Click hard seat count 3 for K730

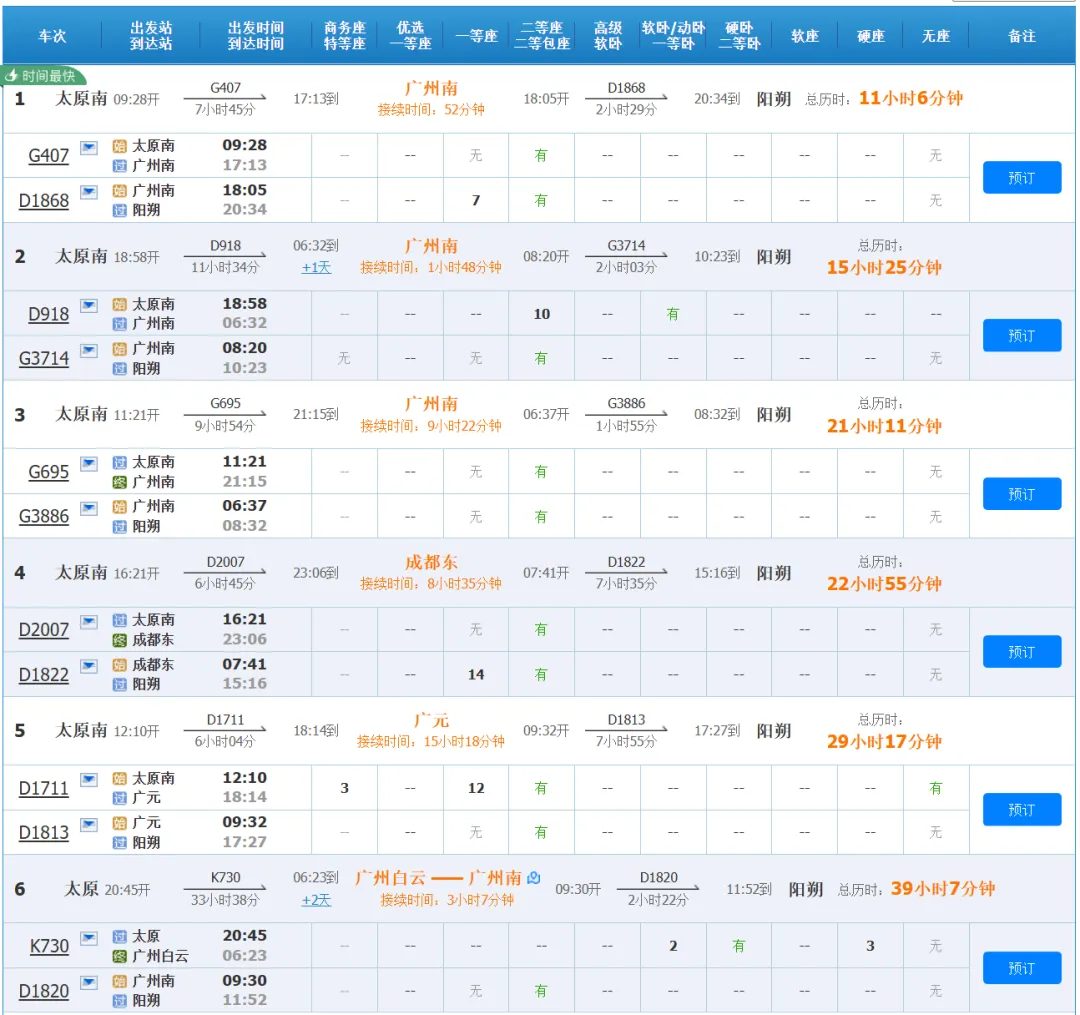coord(870,946)
